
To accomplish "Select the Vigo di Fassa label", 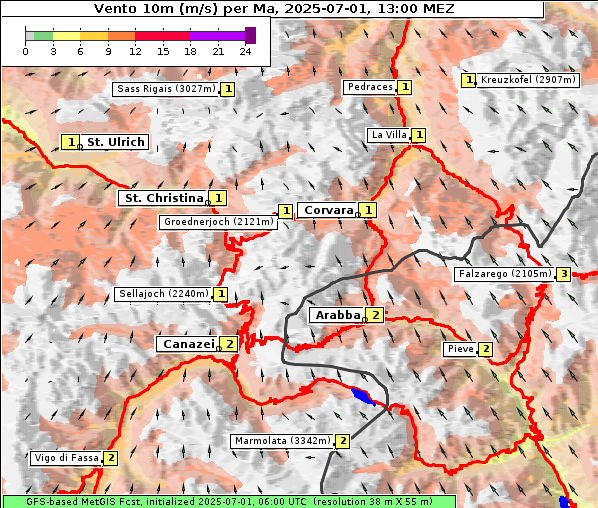I will [x=66, y=458].
